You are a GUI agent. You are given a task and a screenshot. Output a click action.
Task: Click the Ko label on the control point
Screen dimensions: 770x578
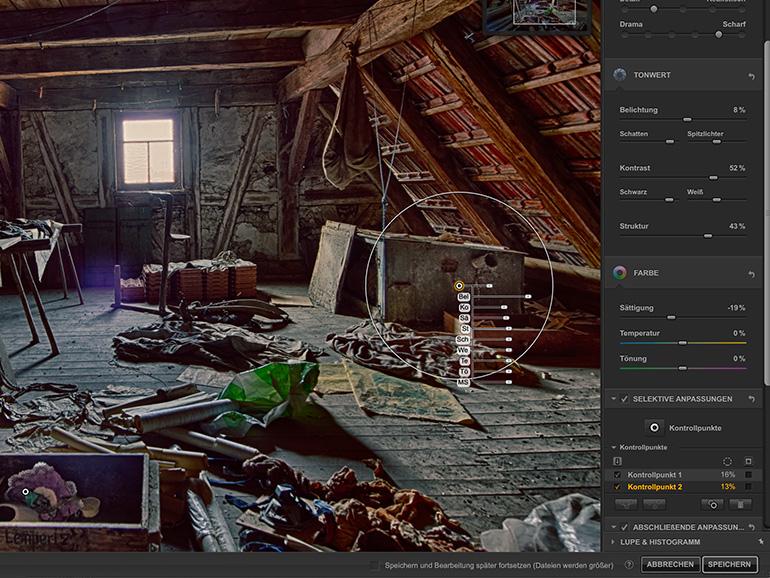pos(464,307)
